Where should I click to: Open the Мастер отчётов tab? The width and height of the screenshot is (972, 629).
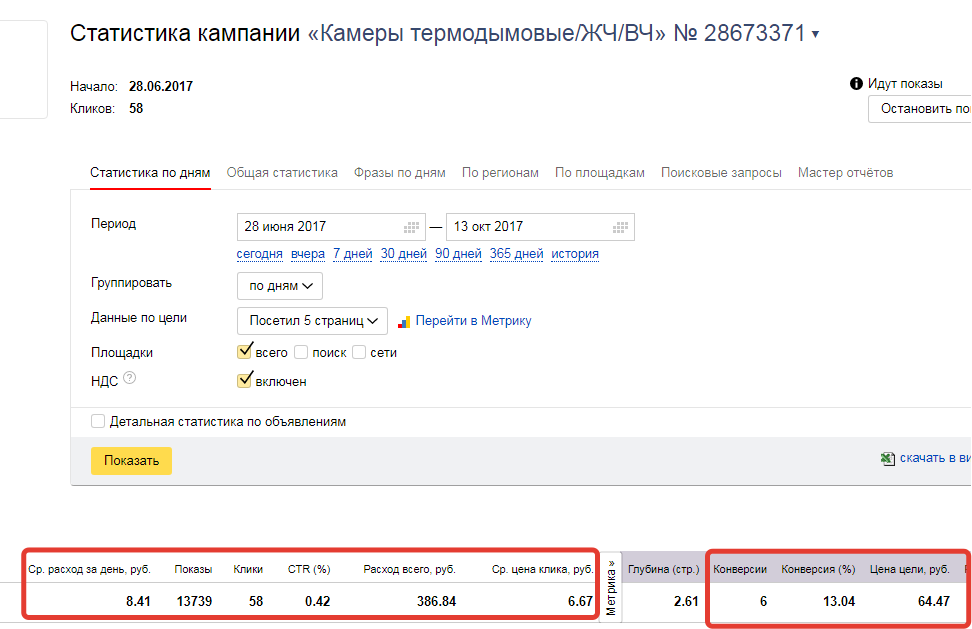tap(846, 173)
